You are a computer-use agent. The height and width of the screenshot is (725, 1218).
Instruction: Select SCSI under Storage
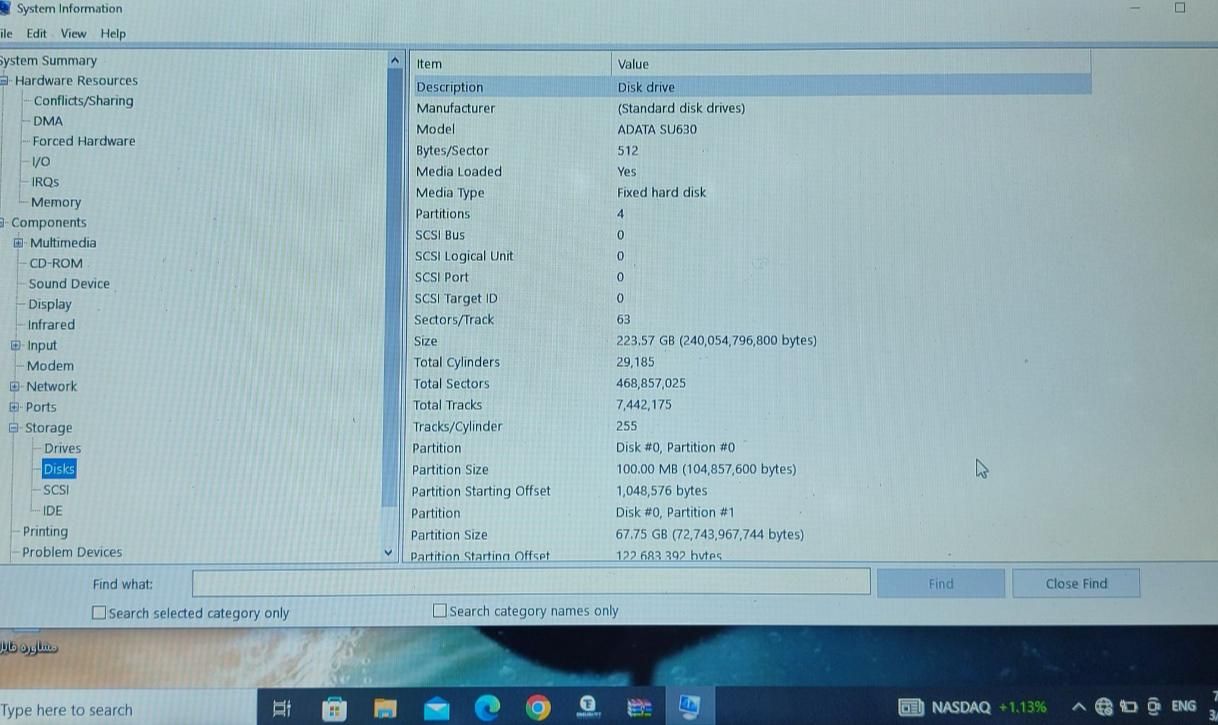tap(56, 490)
